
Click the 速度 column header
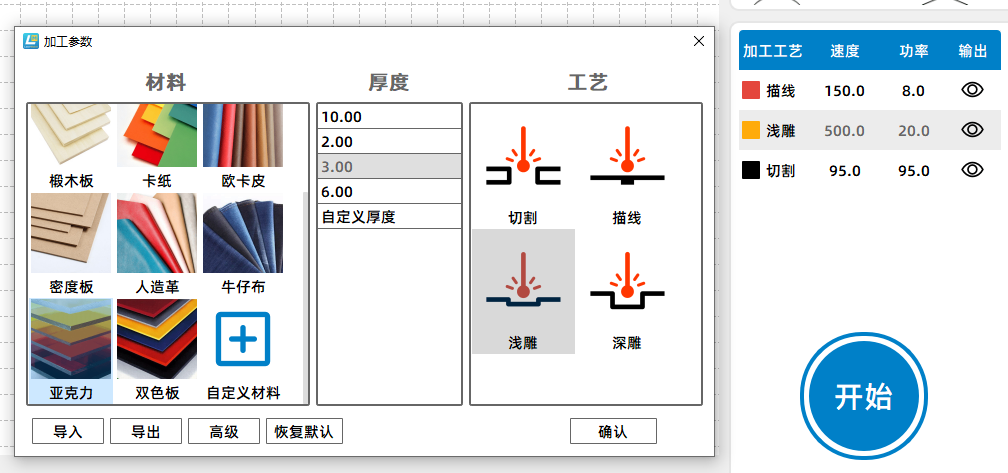[x=845, y=51]
